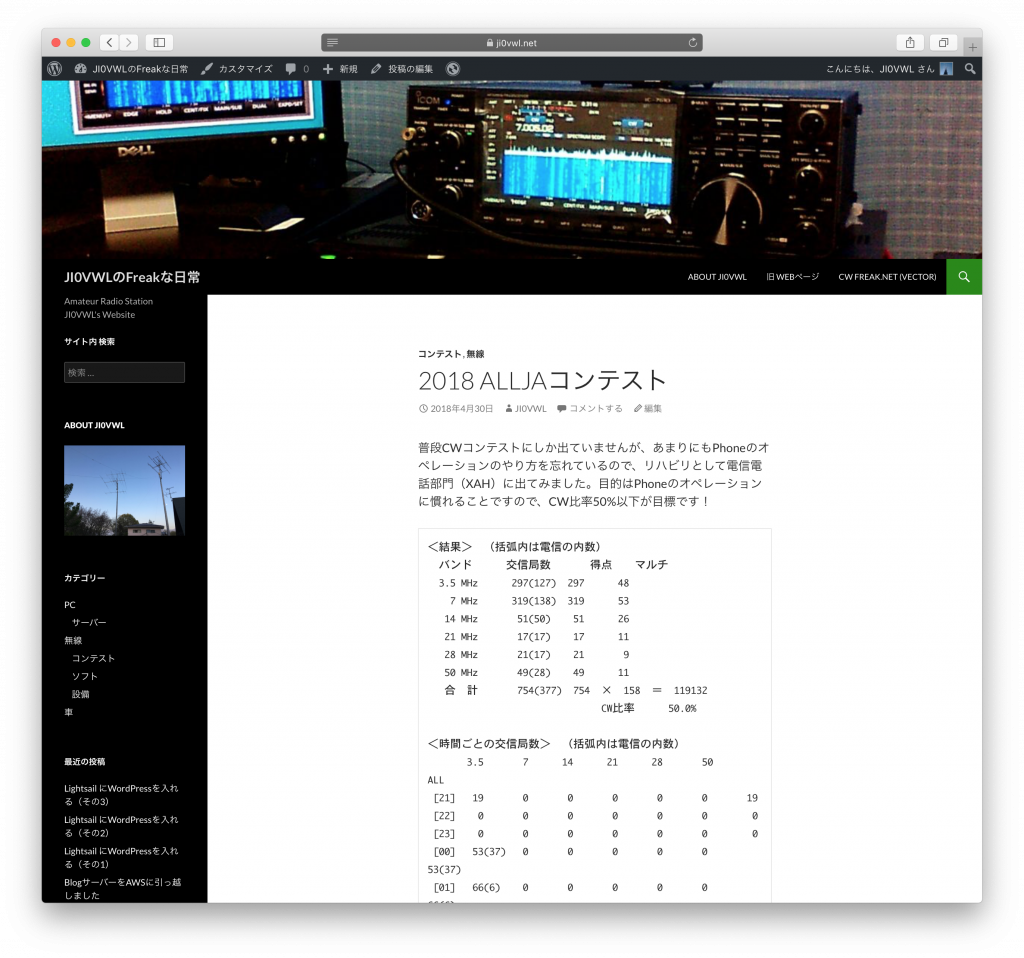The height and width of the screenshot is (958, 1024).
Task: Click the user avatar in admin bar
Action: point(946,69)
